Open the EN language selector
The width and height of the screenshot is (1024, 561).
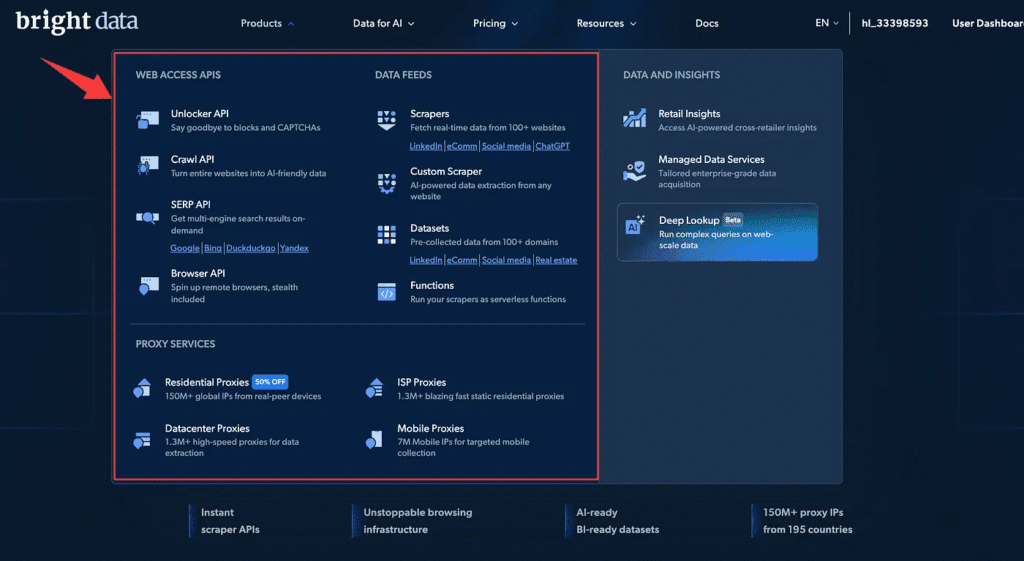(x=826, y=23)
